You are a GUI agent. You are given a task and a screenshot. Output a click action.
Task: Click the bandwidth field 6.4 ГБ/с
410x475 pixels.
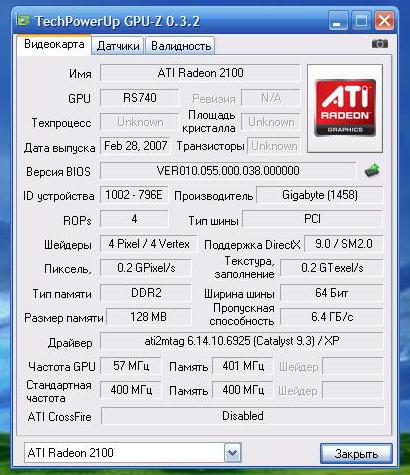[332, 317]
